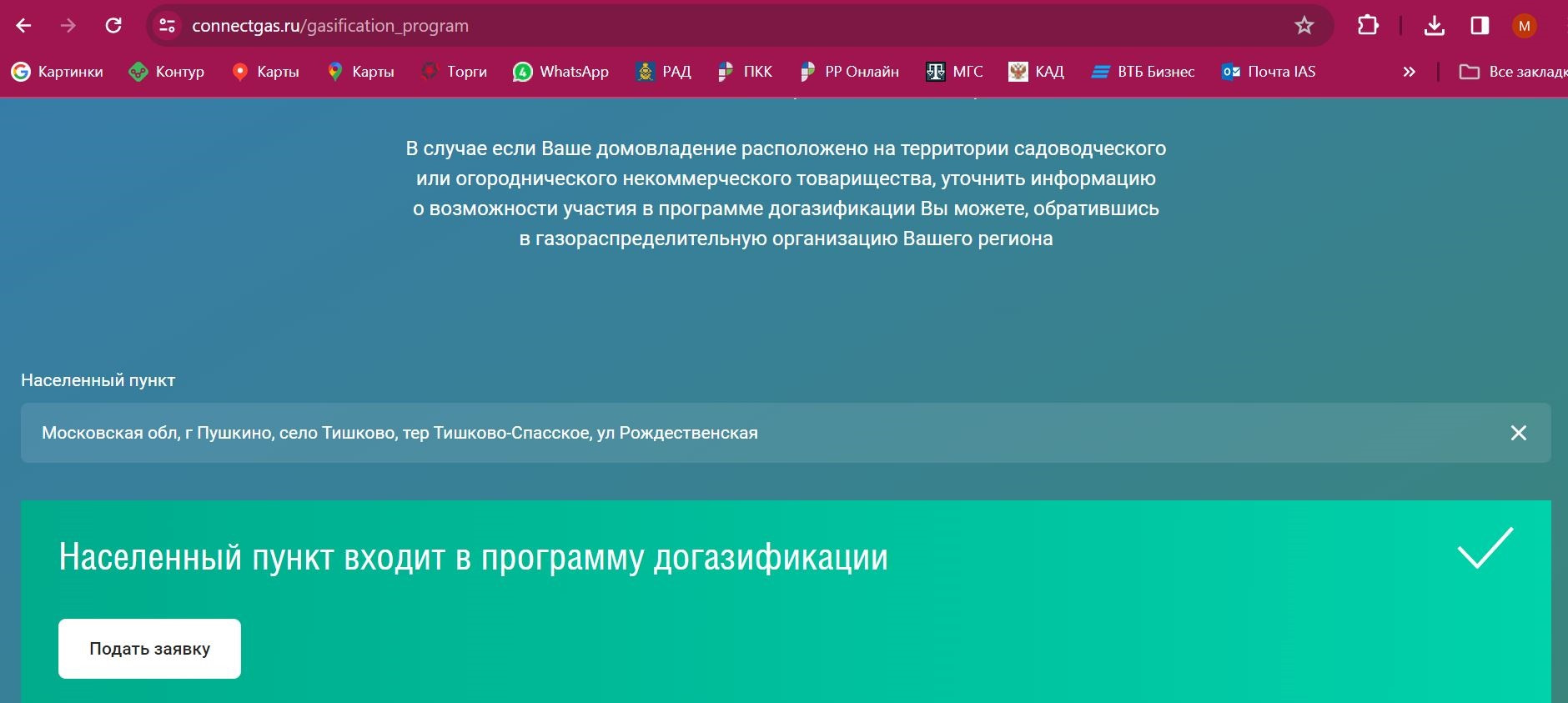Image resolution: width=1568 pixels, height=703 pixels.
Task: Open the browser extensions puzzle icon
Action: coord(1368,26)
